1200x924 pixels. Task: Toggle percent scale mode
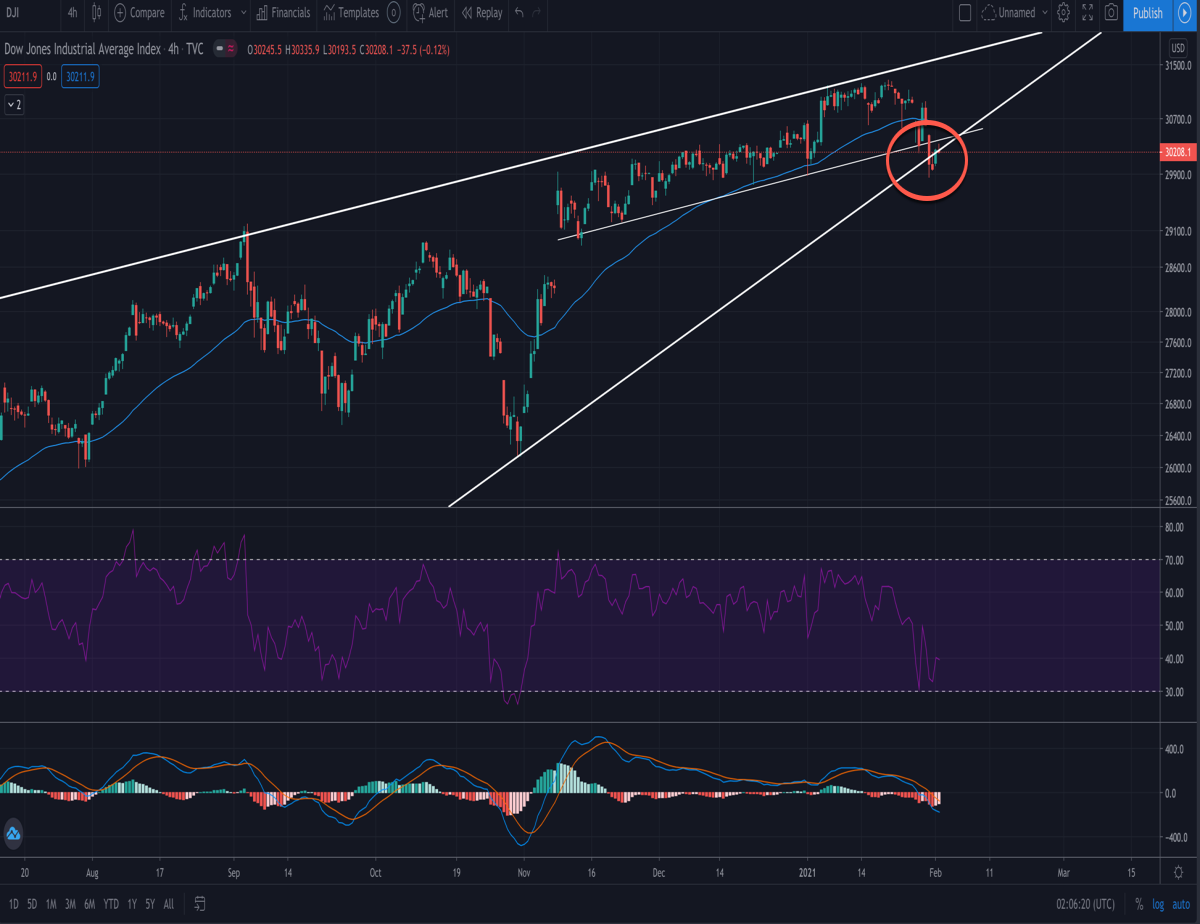click(1139, 904)
